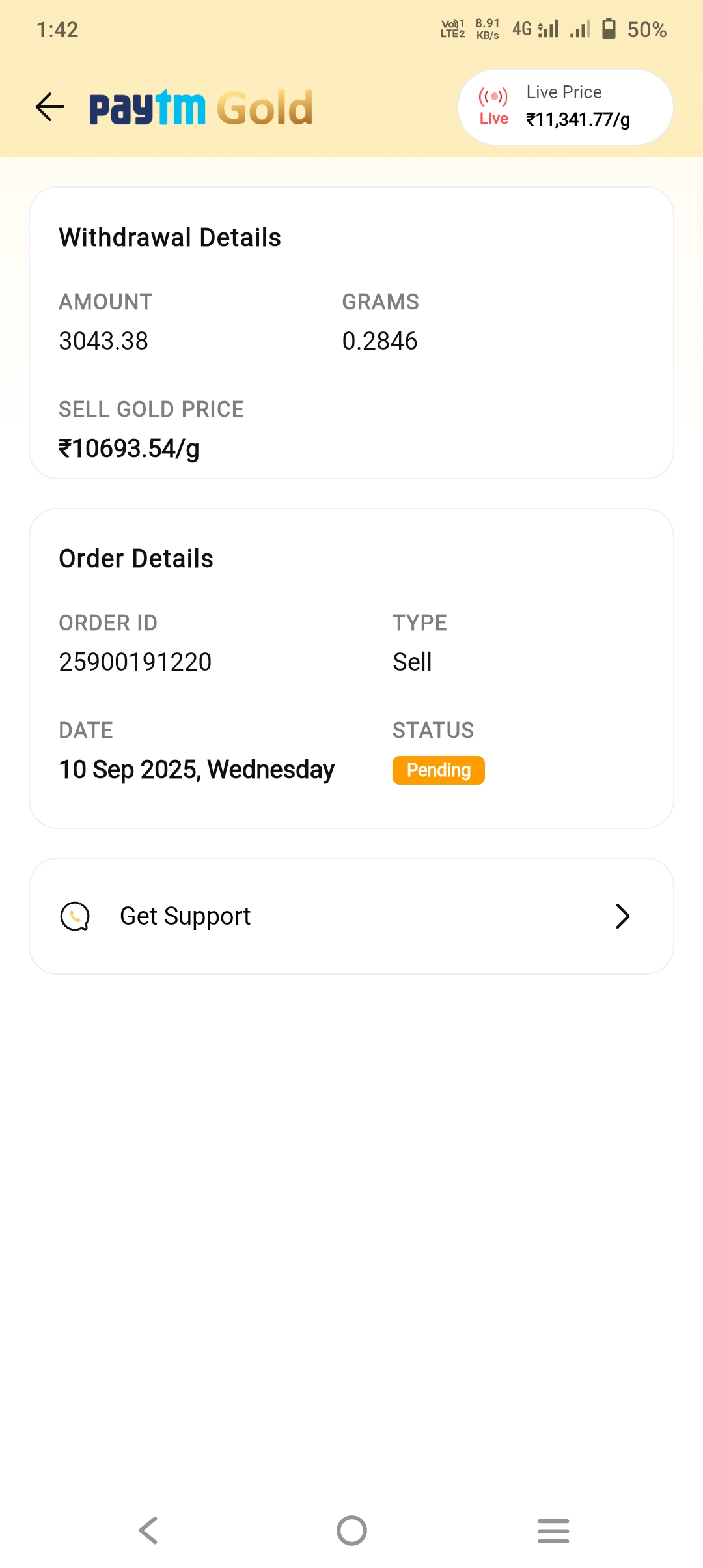Image resolution: width=703 pixels, height=1568 pixels.
Task: Tap the orange Pending status badge
Action: point(438,770)
